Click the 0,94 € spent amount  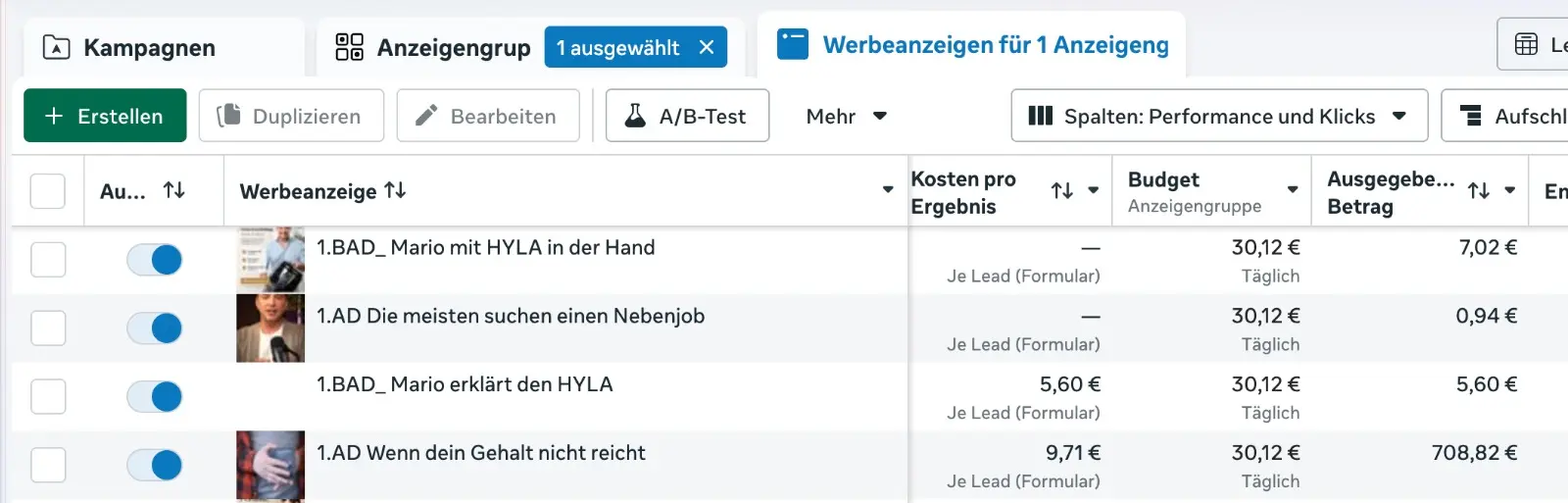pos(1487,316)
